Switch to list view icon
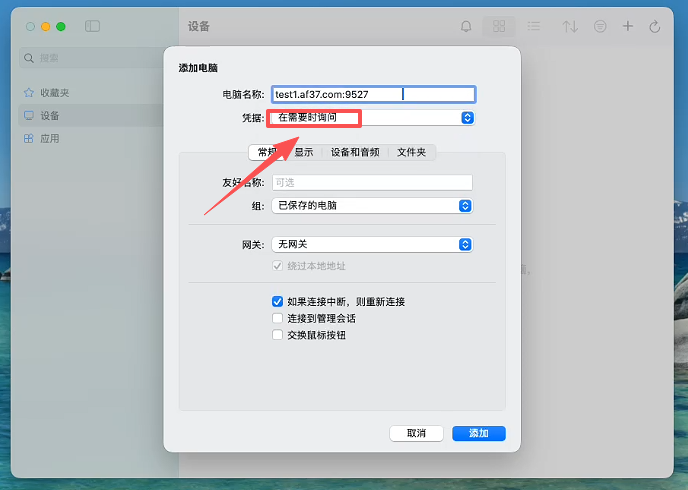Viewport: 688px width, 490px height. [534, 27]
